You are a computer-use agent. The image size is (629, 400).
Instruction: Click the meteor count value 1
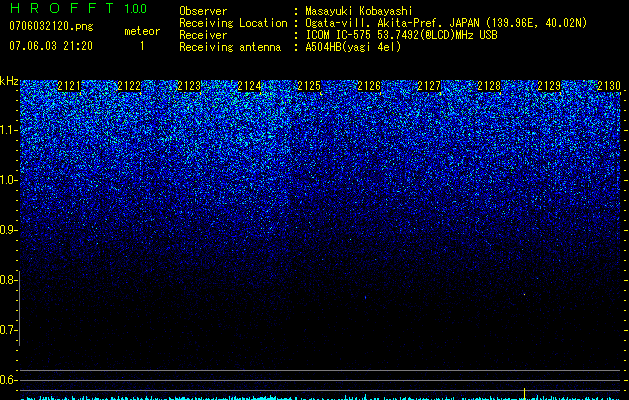pyautogui.click(x=142, y=46)
